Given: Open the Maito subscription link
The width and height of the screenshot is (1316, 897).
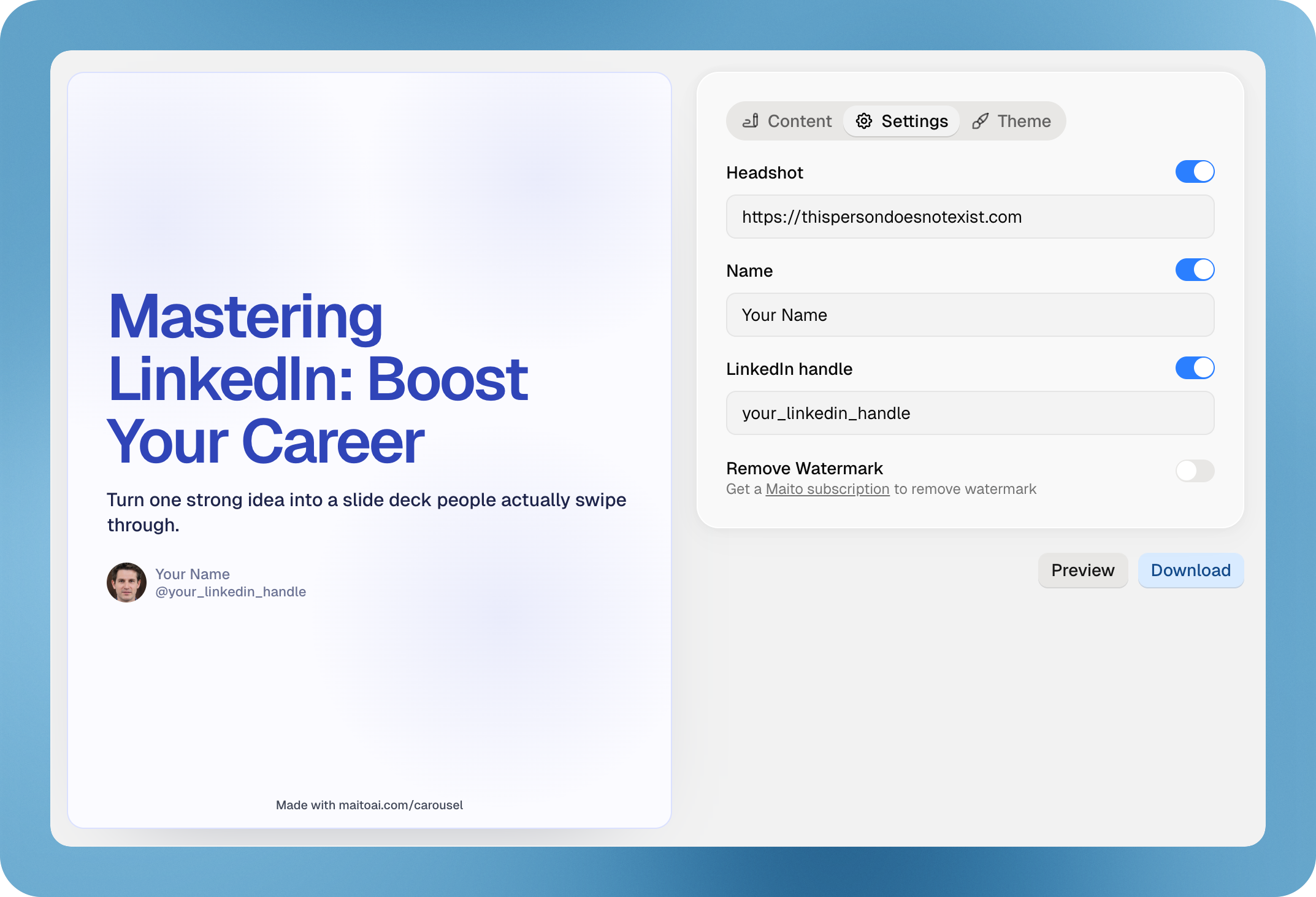Looking at the screenshot, I should click(x=827, y=489).
